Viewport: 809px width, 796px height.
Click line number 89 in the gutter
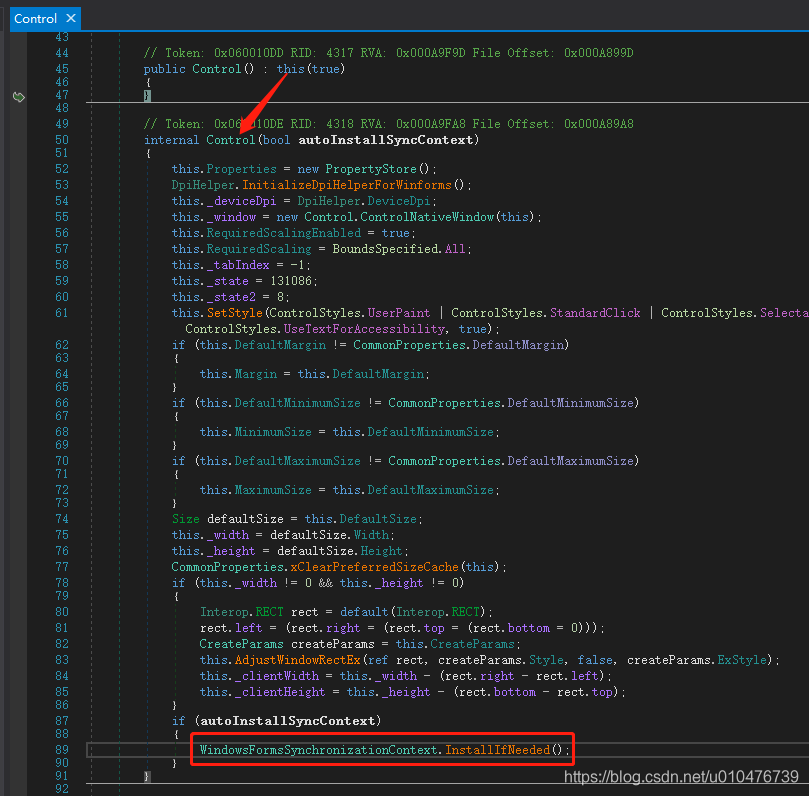pyautogui.click(x=62, y=750)
